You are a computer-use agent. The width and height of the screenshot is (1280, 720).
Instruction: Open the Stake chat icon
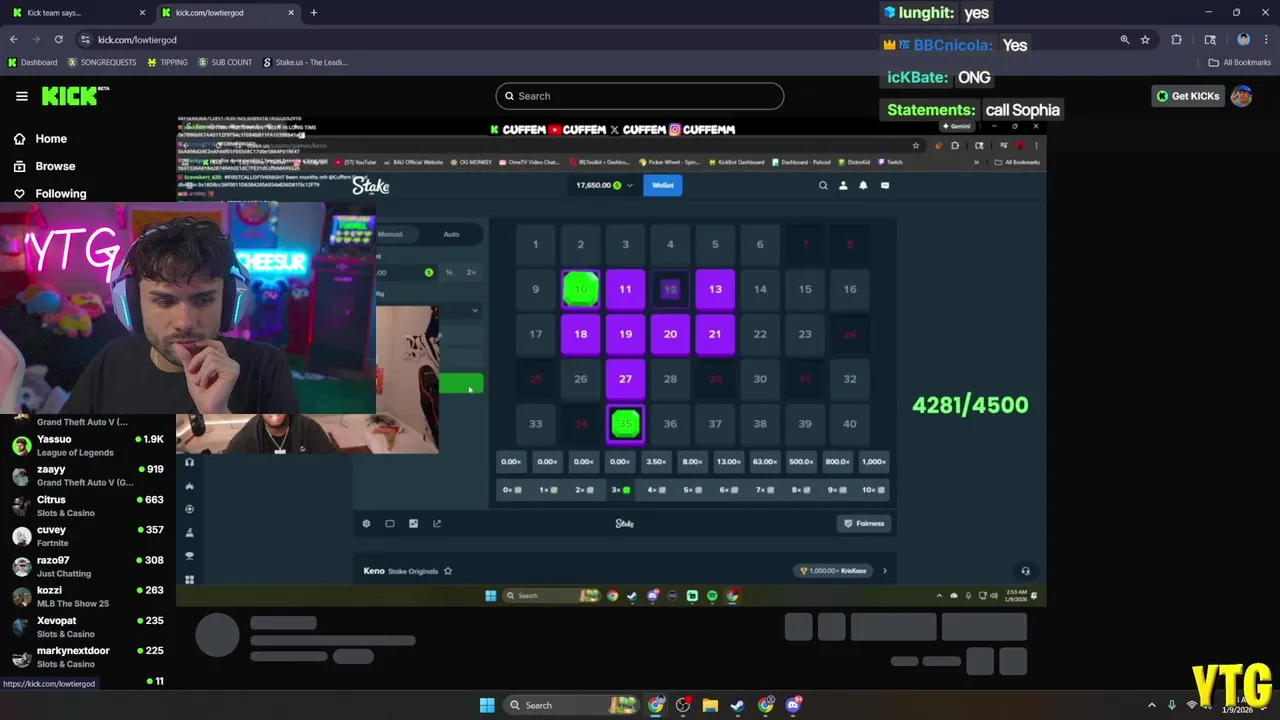(x=884, y=185)
